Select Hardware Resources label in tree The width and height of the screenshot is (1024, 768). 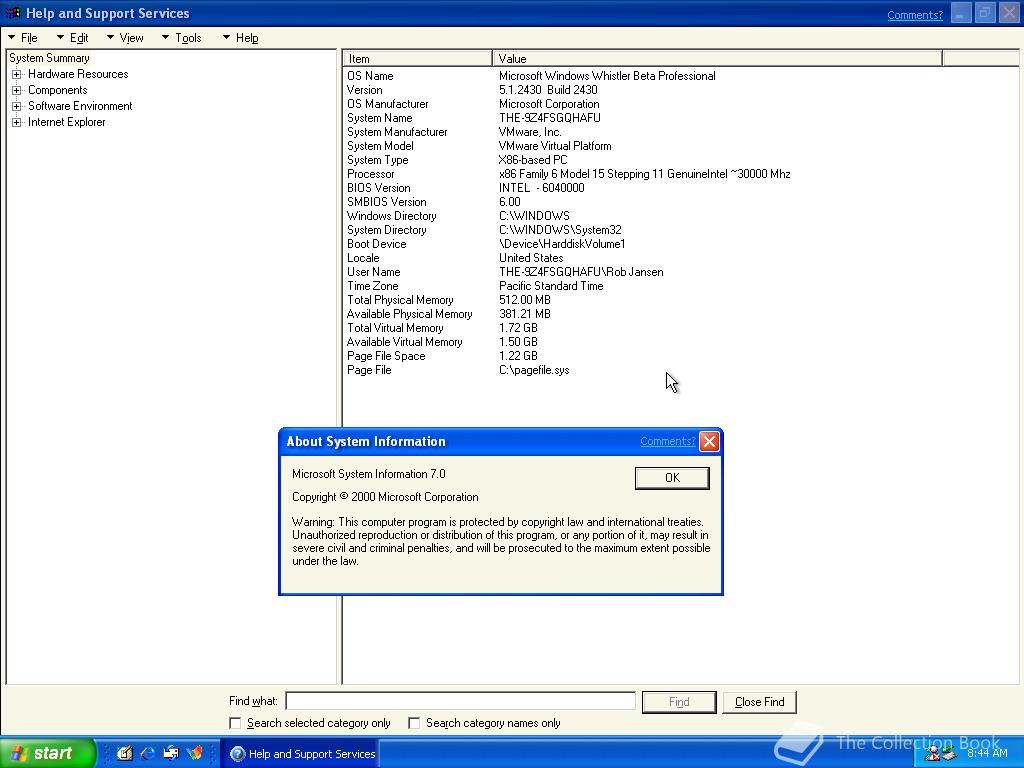78,74
